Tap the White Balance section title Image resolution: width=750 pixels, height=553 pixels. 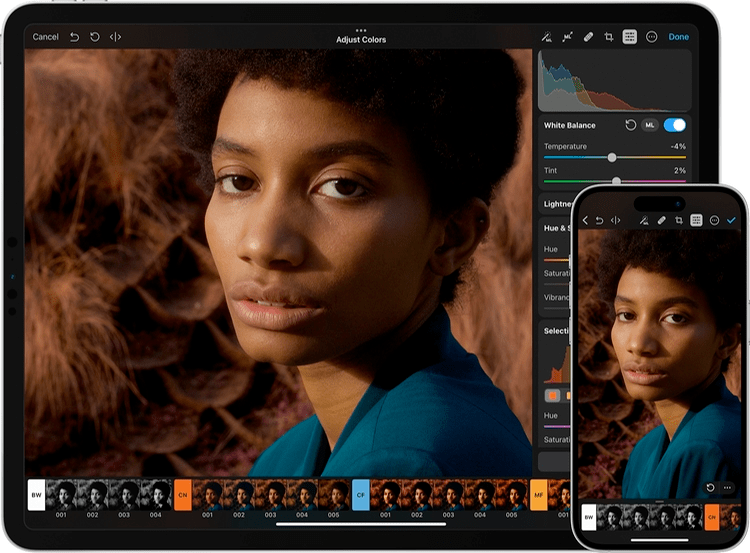pos(569,125)
